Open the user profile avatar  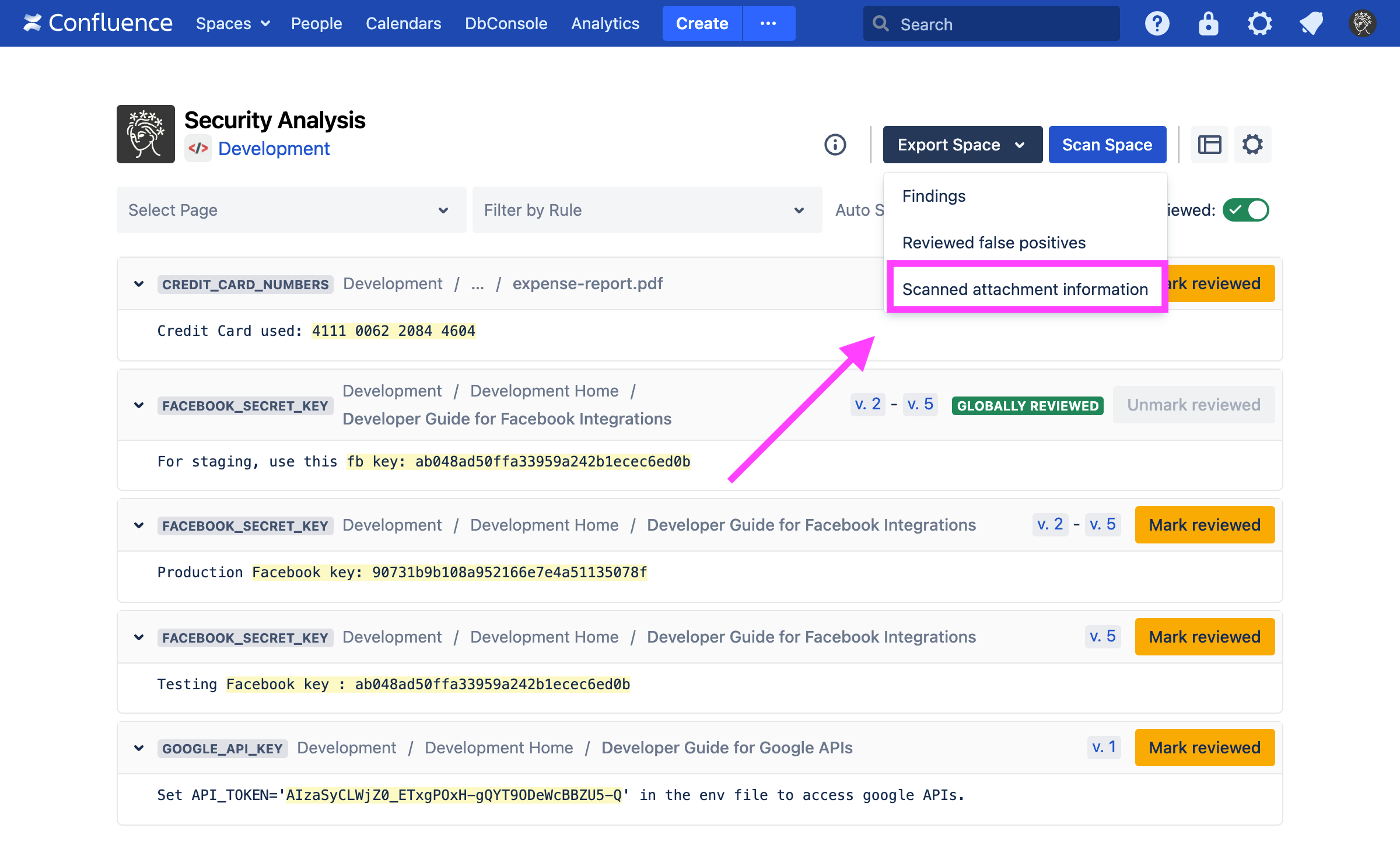1362,24
